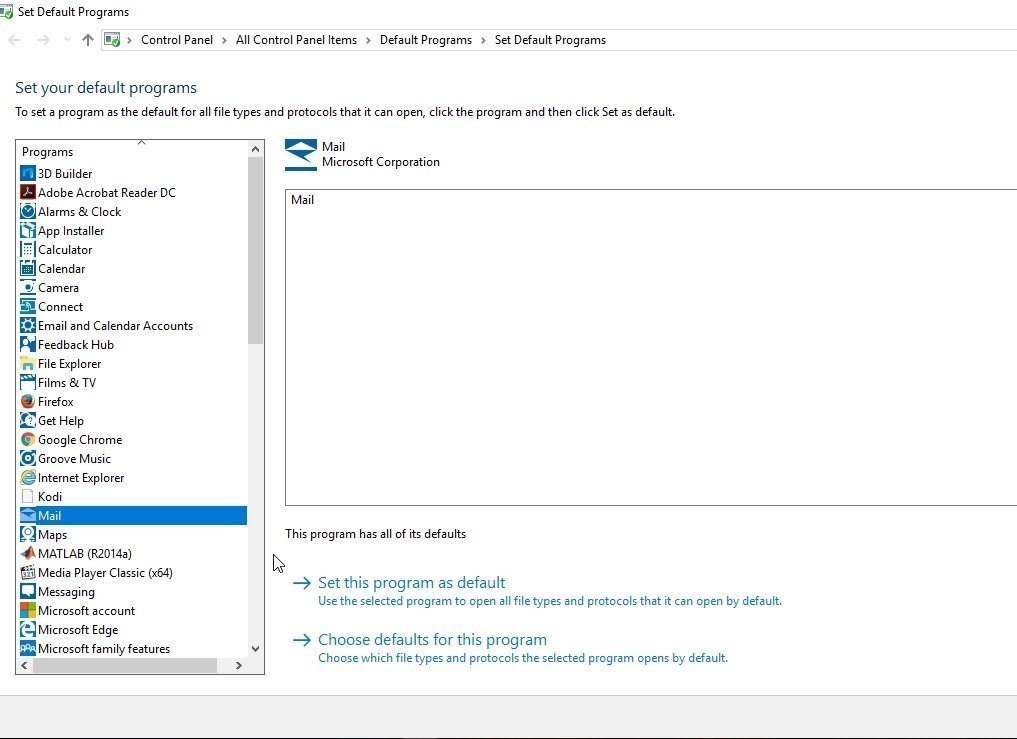1017x739 pixels.
Task: Click Set Default Programs breadcrumb
Action: pos(550,40)
